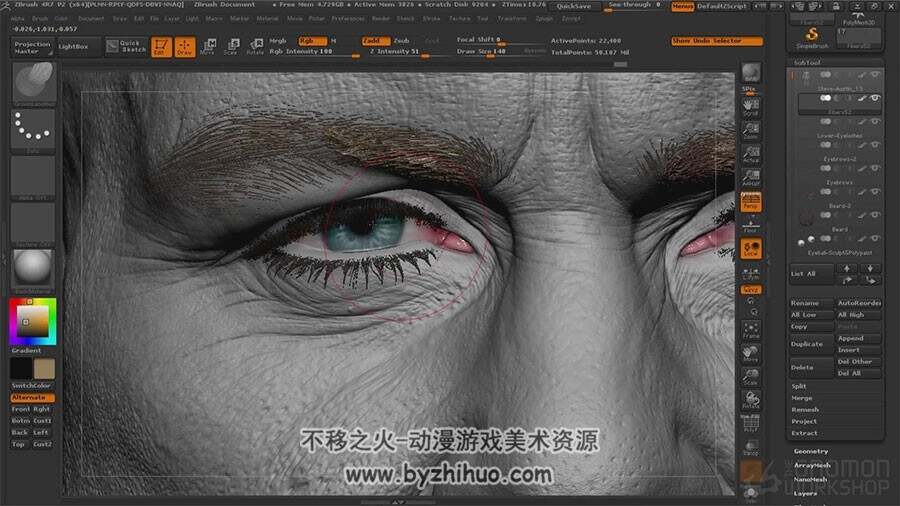Activate Edit mode button
The image size is (900, 506).
coord(161,46)
